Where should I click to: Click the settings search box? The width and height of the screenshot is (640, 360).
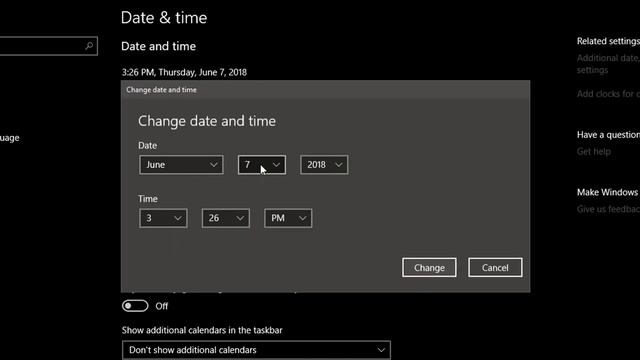click(x=48, y=46)
